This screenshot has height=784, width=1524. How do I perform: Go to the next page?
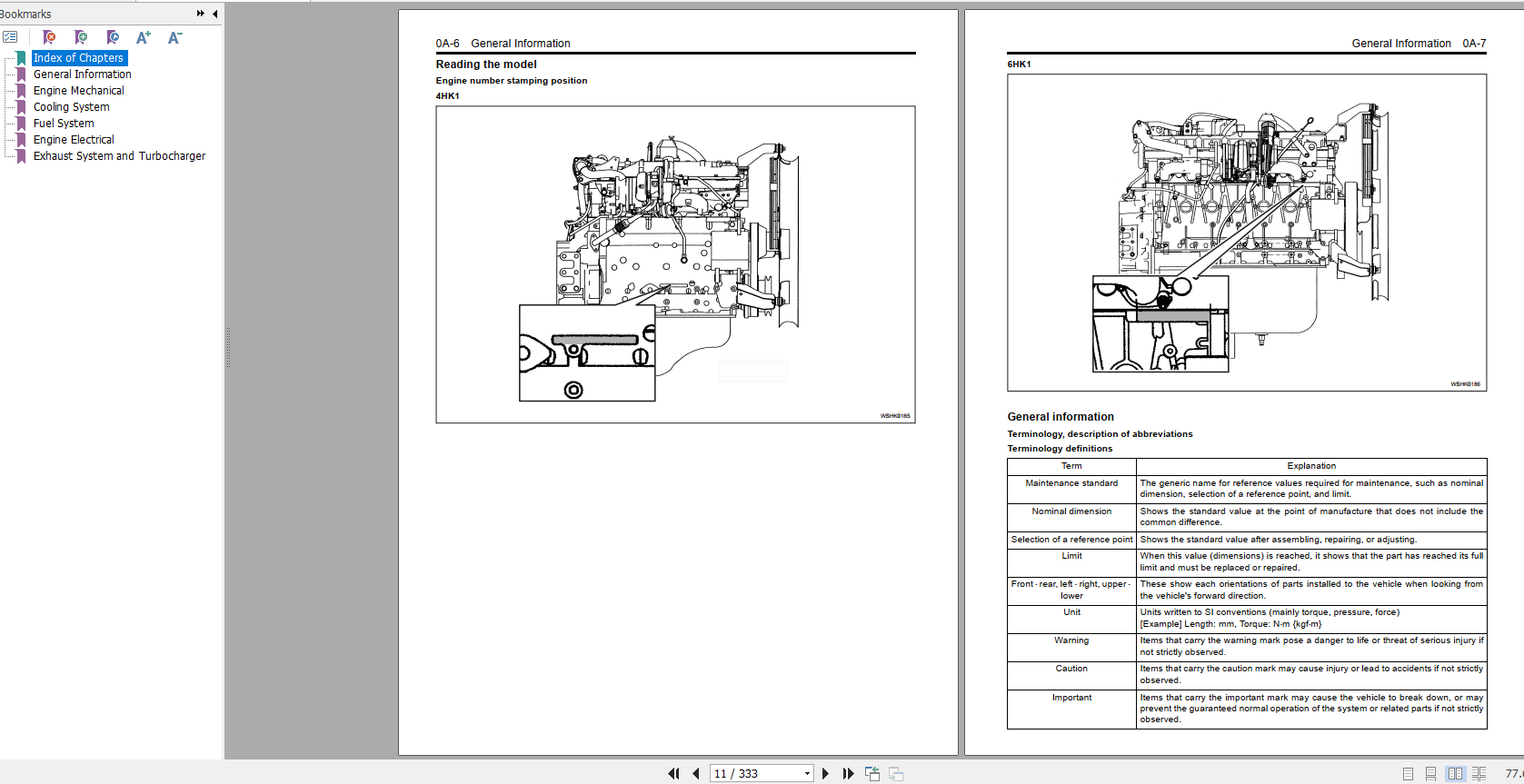(825, 774)
